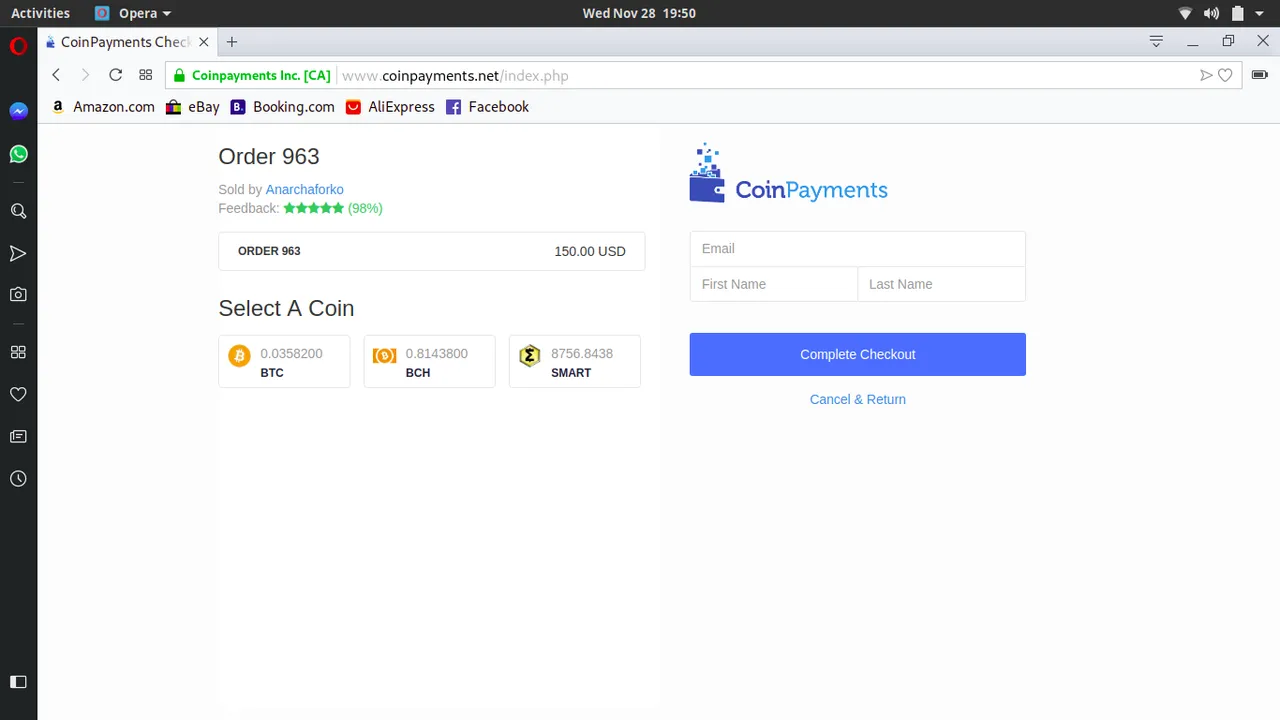Click the send-to-My-Flow arrow icon in address bar

tap(1206, 75)
